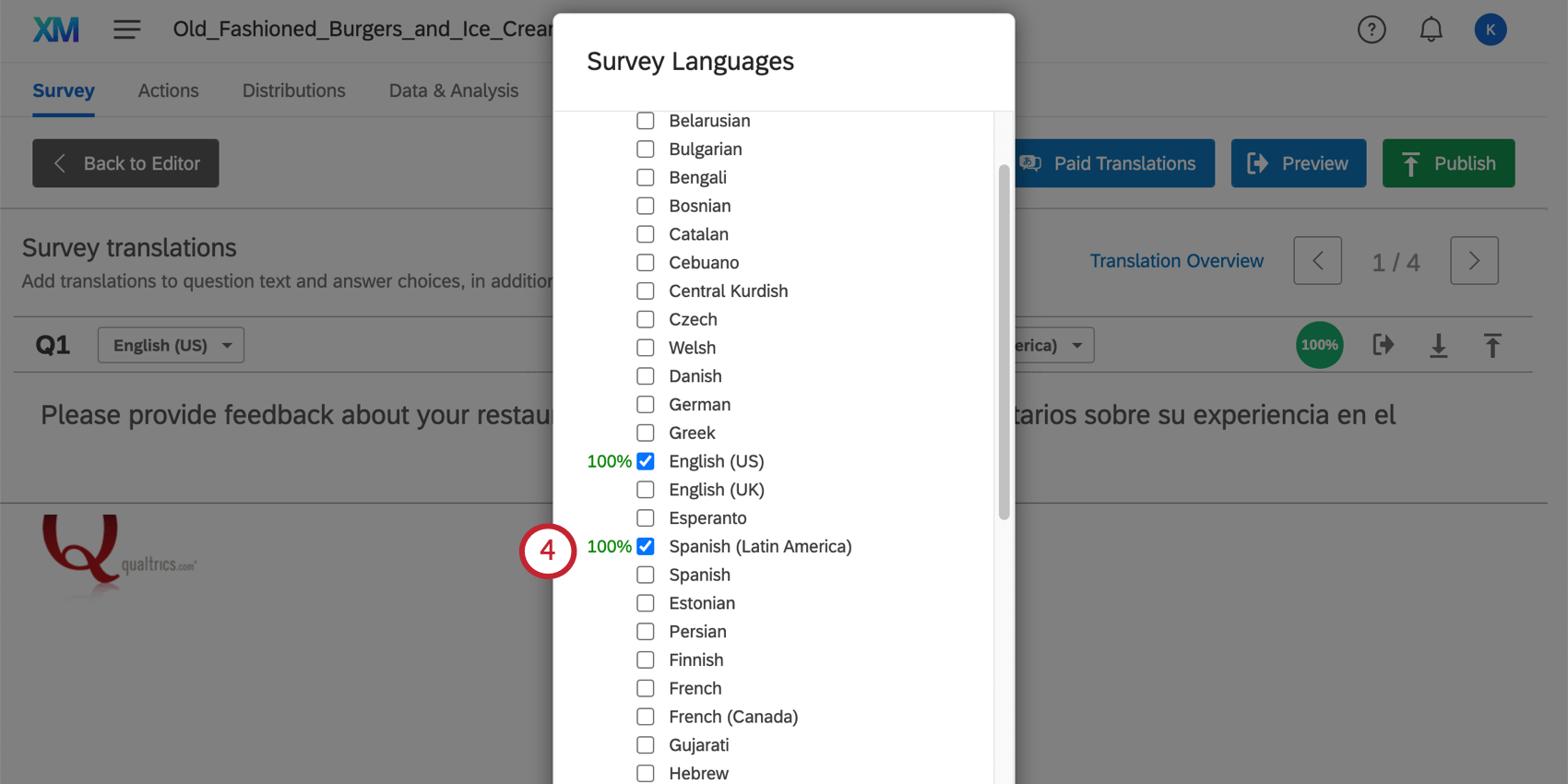Open the hamburger navigation menu

(x=127, y=30)
